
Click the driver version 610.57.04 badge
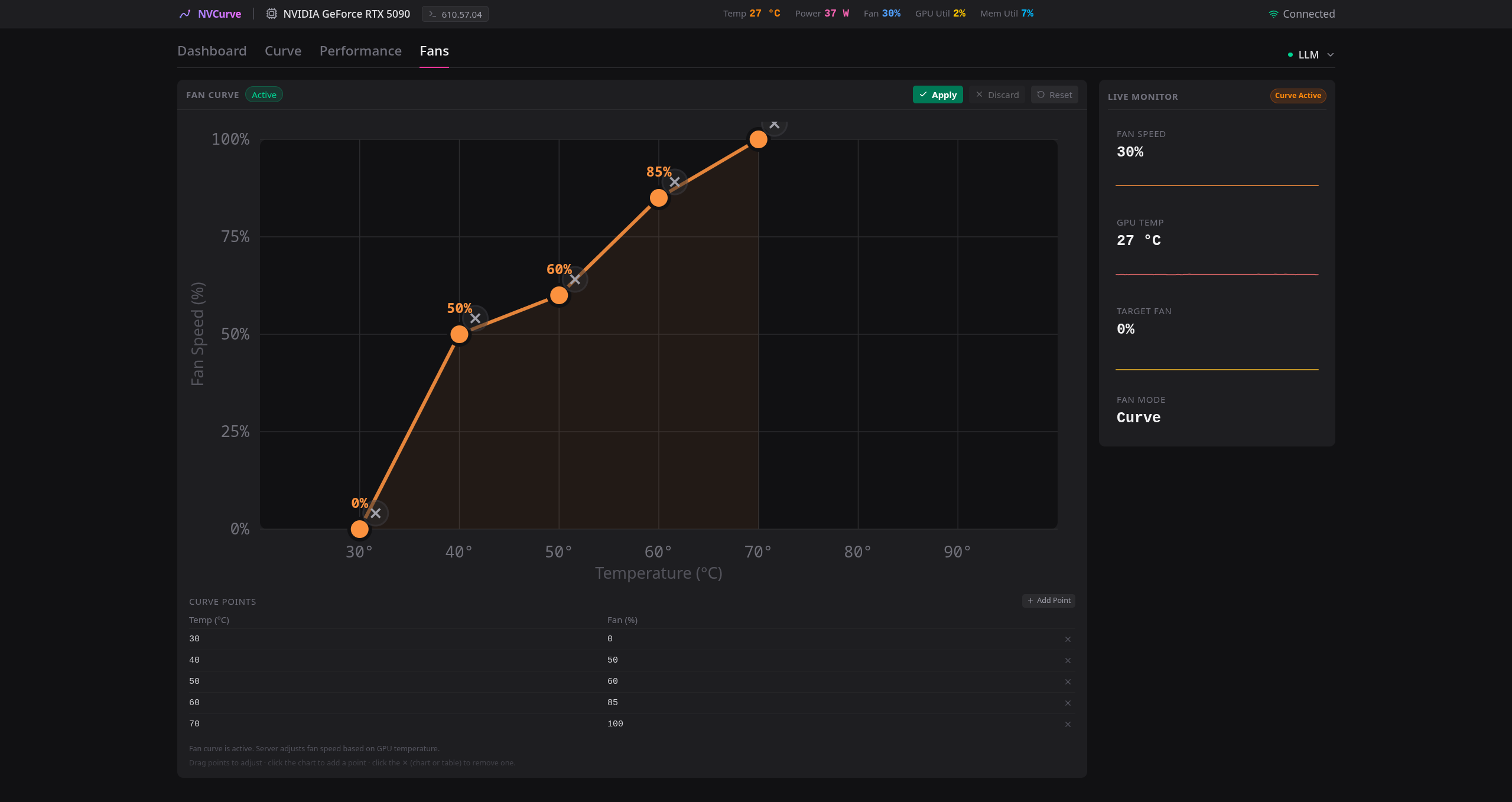[x=455, y=14]
